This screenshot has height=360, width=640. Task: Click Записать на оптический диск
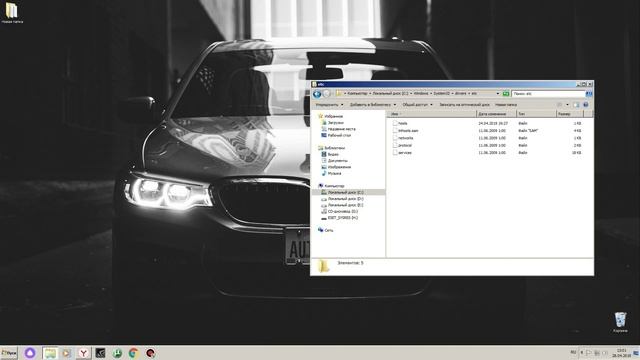click(x=464, y=105)
